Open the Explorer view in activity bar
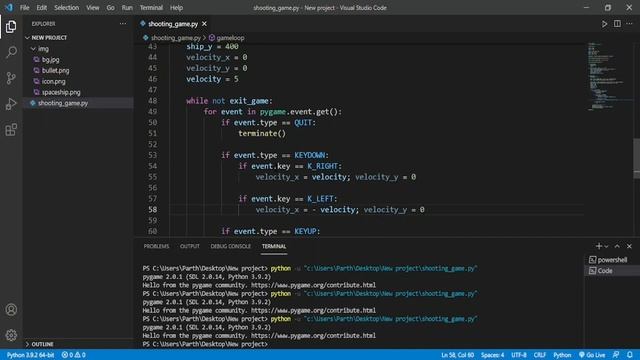Image resolution: width=640 pixels, height=360 pixels. tap(11, 27)
